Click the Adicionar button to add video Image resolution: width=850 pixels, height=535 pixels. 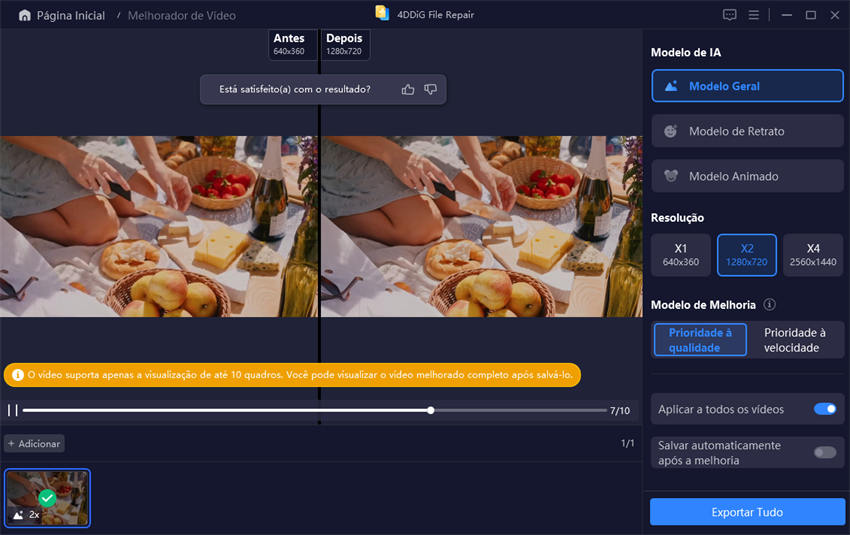[x=34, y=443]
